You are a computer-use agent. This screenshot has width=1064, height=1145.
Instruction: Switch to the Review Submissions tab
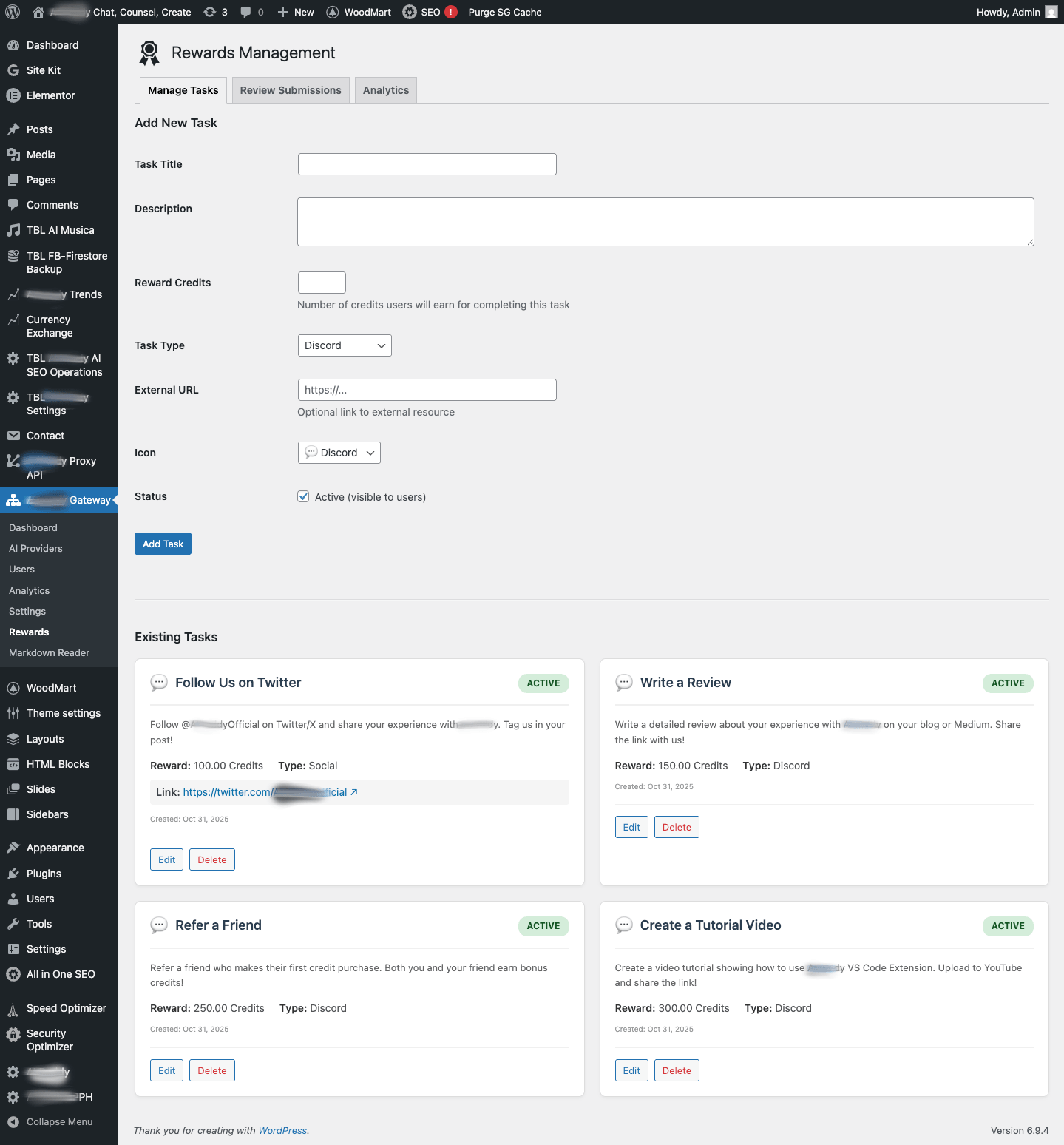tap(291, 90)
